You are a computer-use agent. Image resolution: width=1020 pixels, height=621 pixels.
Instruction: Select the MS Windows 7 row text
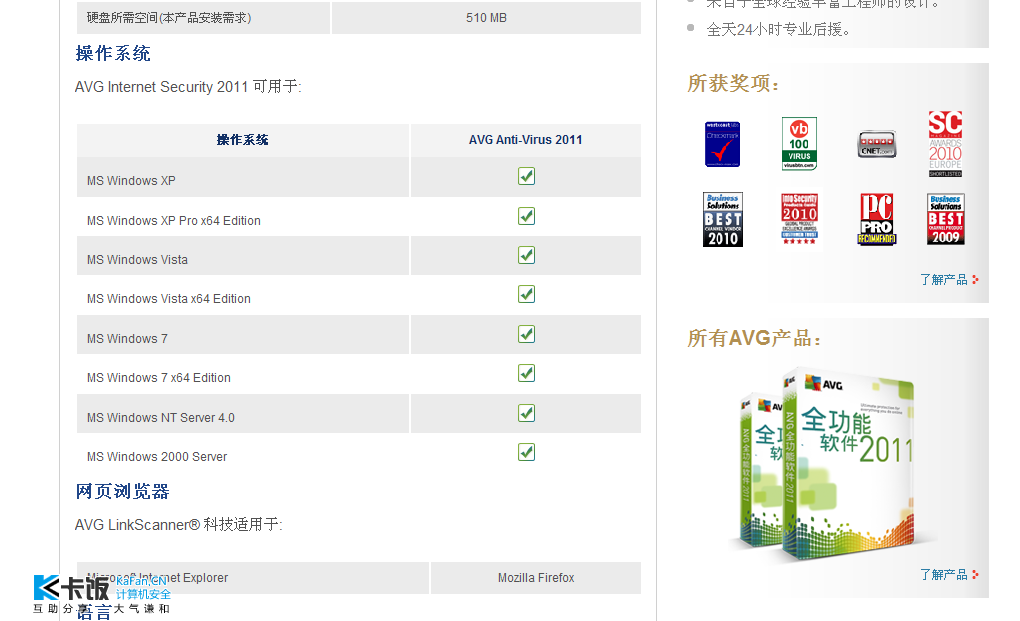tap(128, 339)
